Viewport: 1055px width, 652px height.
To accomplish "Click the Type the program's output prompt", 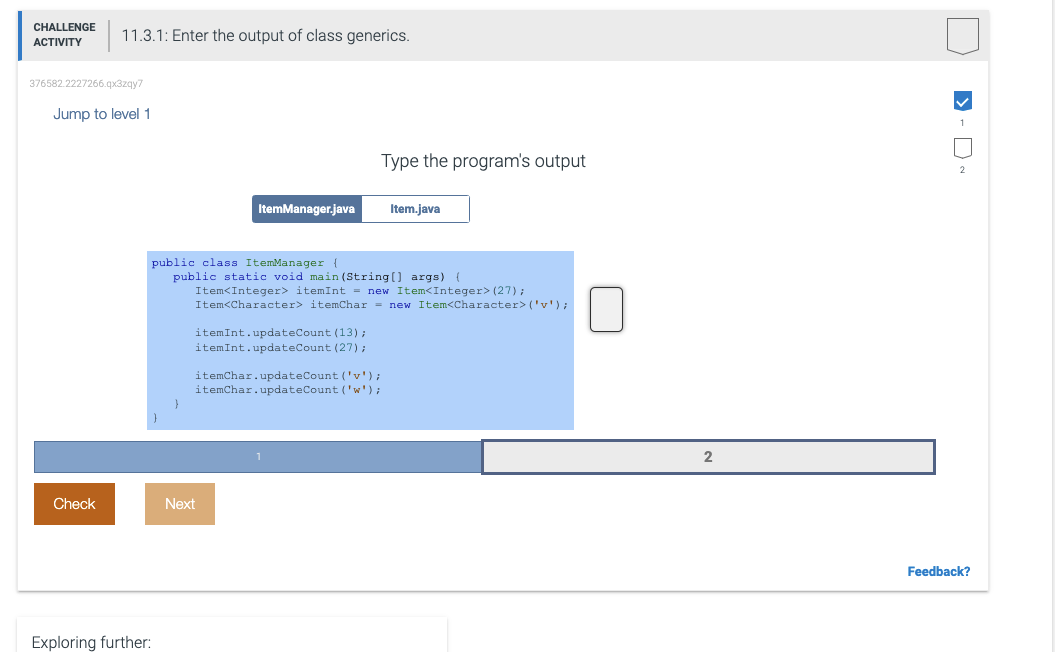I will pos(483,161).
